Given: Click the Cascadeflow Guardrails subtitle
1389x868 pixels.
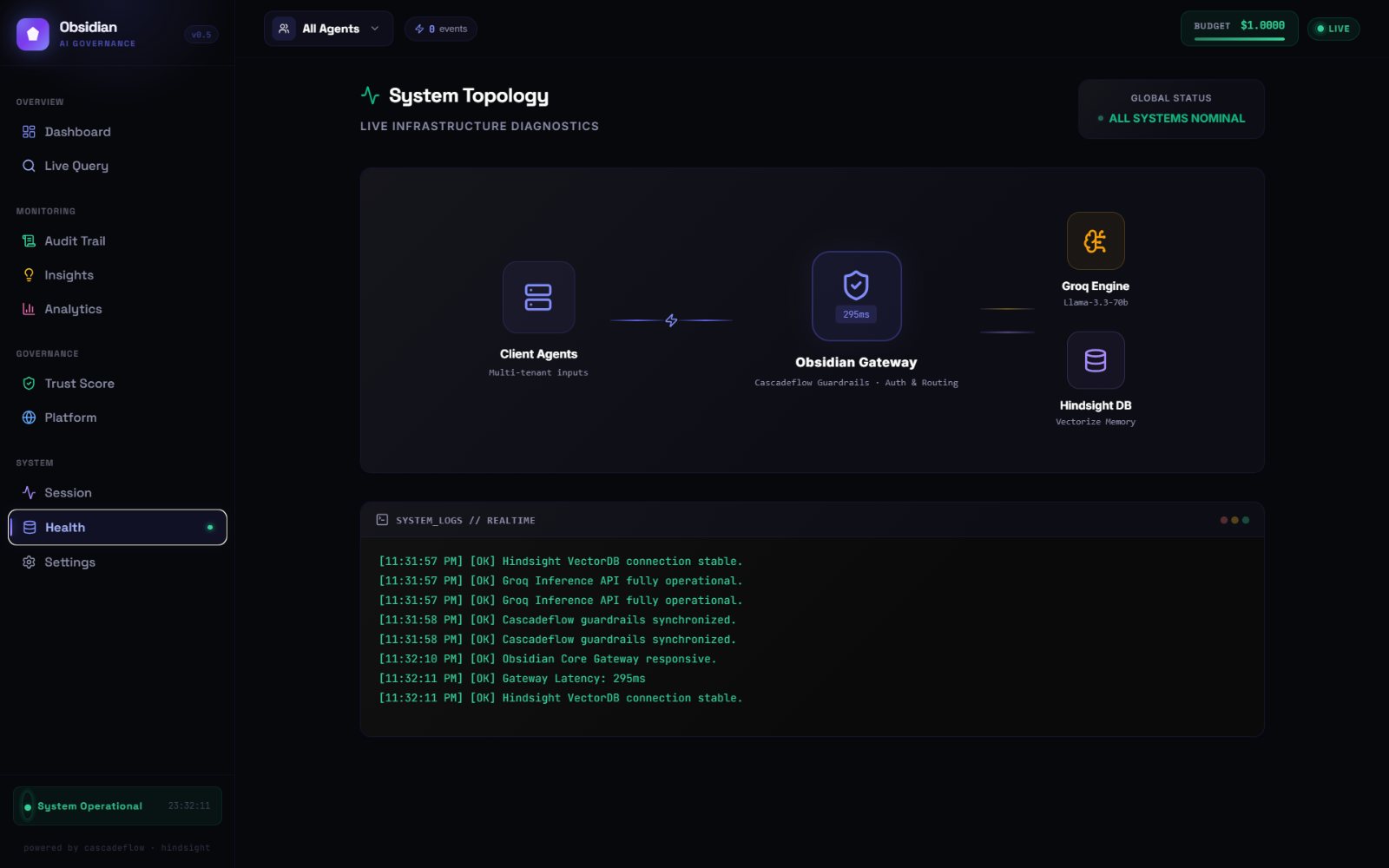Looking at the screenshot, I should point(856,383).
